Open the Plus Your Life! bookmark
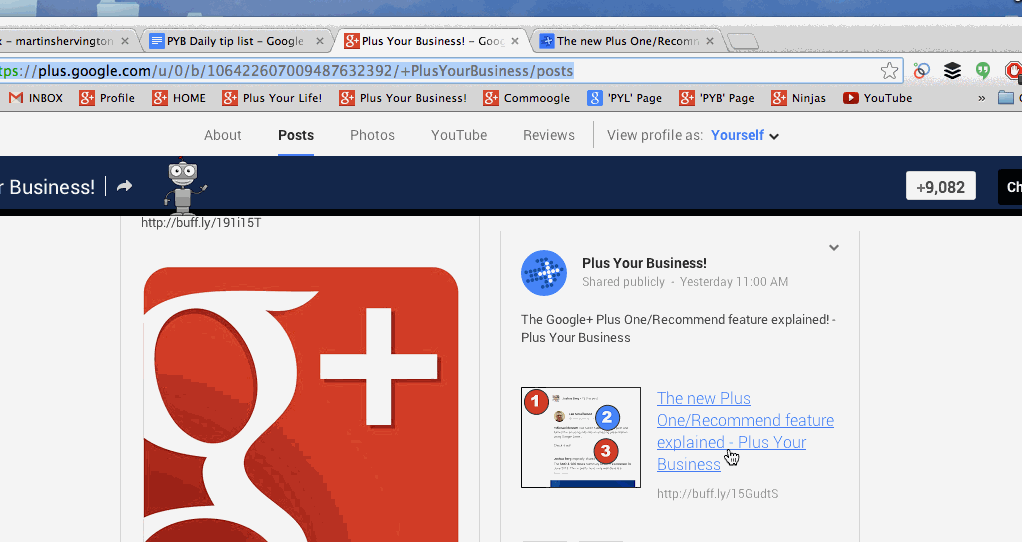The image size is (1022, 542). click(272, 98)
